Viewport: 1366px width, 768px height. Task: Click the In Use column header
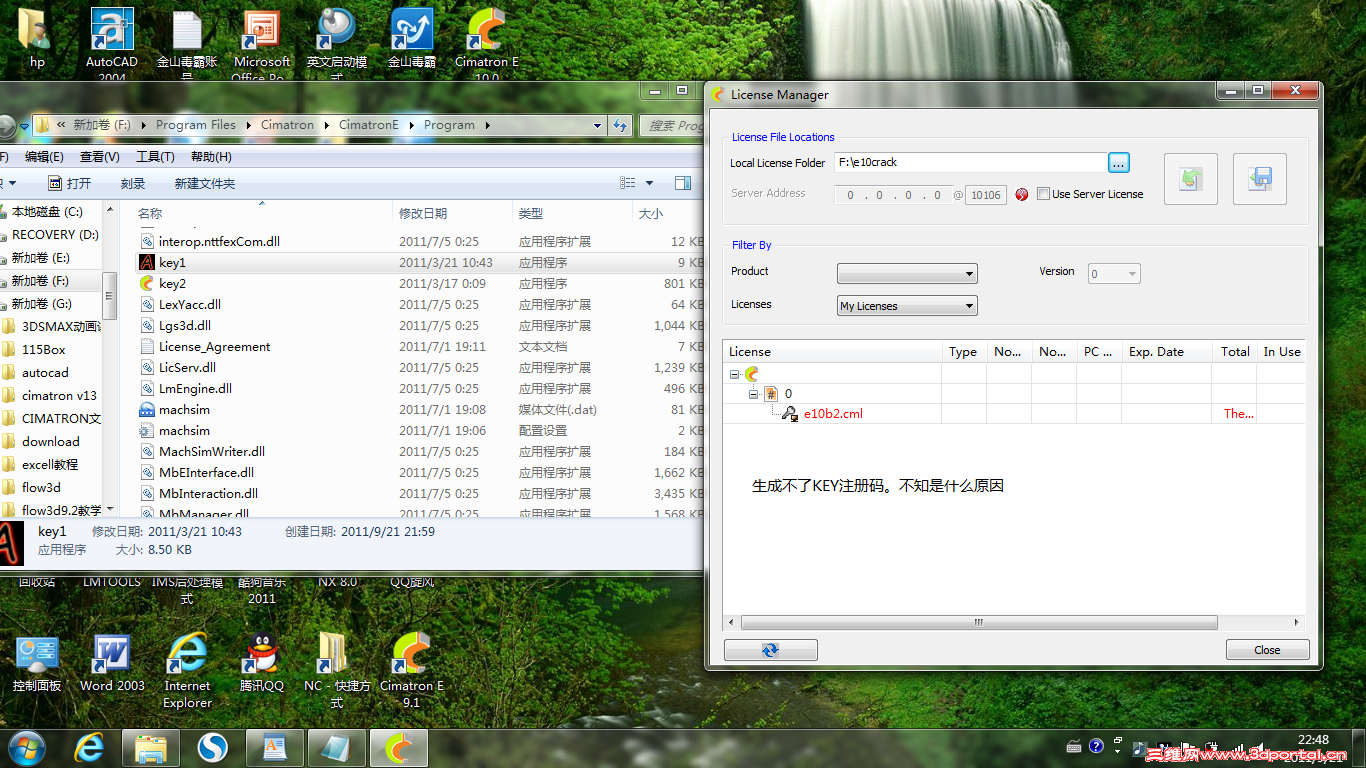[1282, 352]
